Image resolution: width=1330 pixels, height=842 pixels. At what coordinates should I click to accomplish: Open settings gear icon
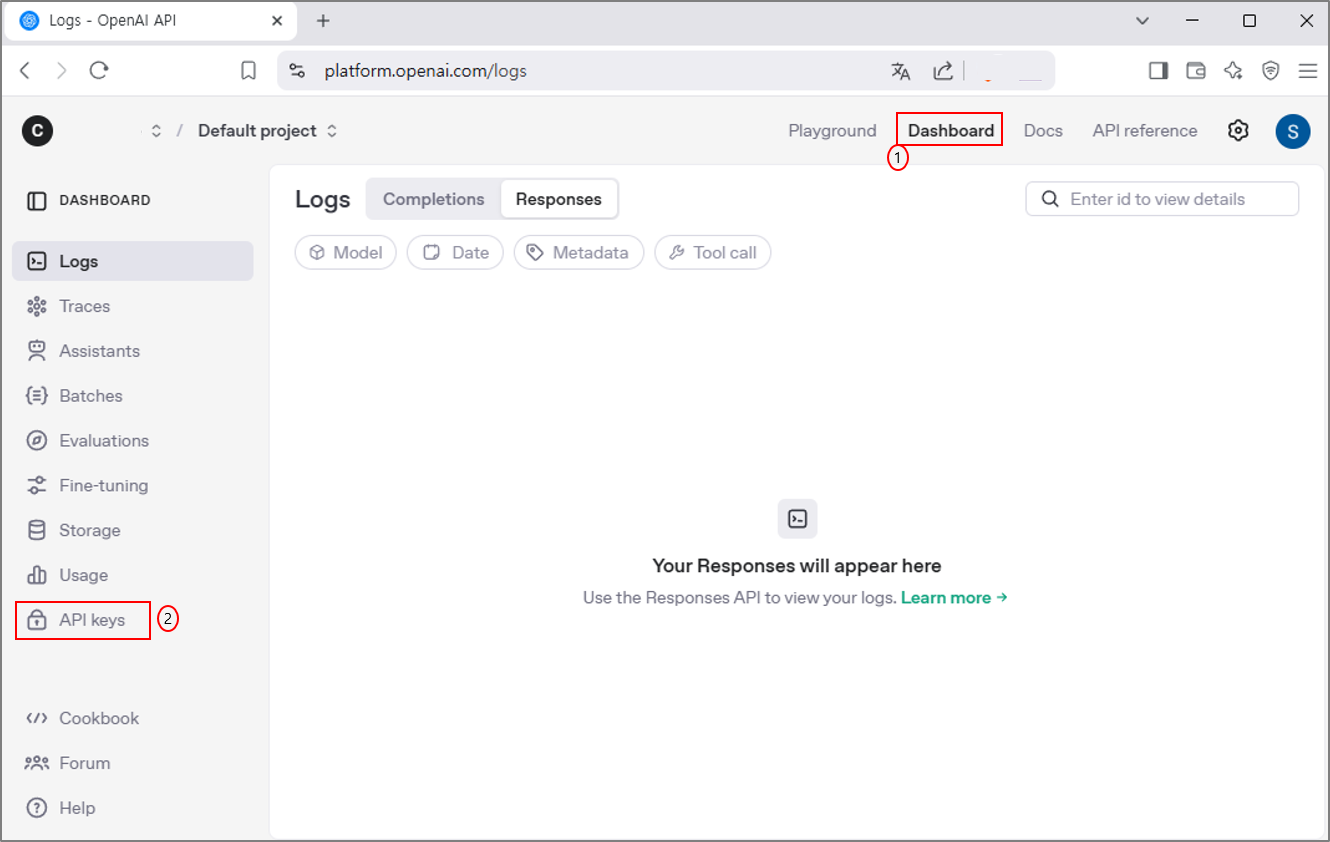click(1238, 131)
